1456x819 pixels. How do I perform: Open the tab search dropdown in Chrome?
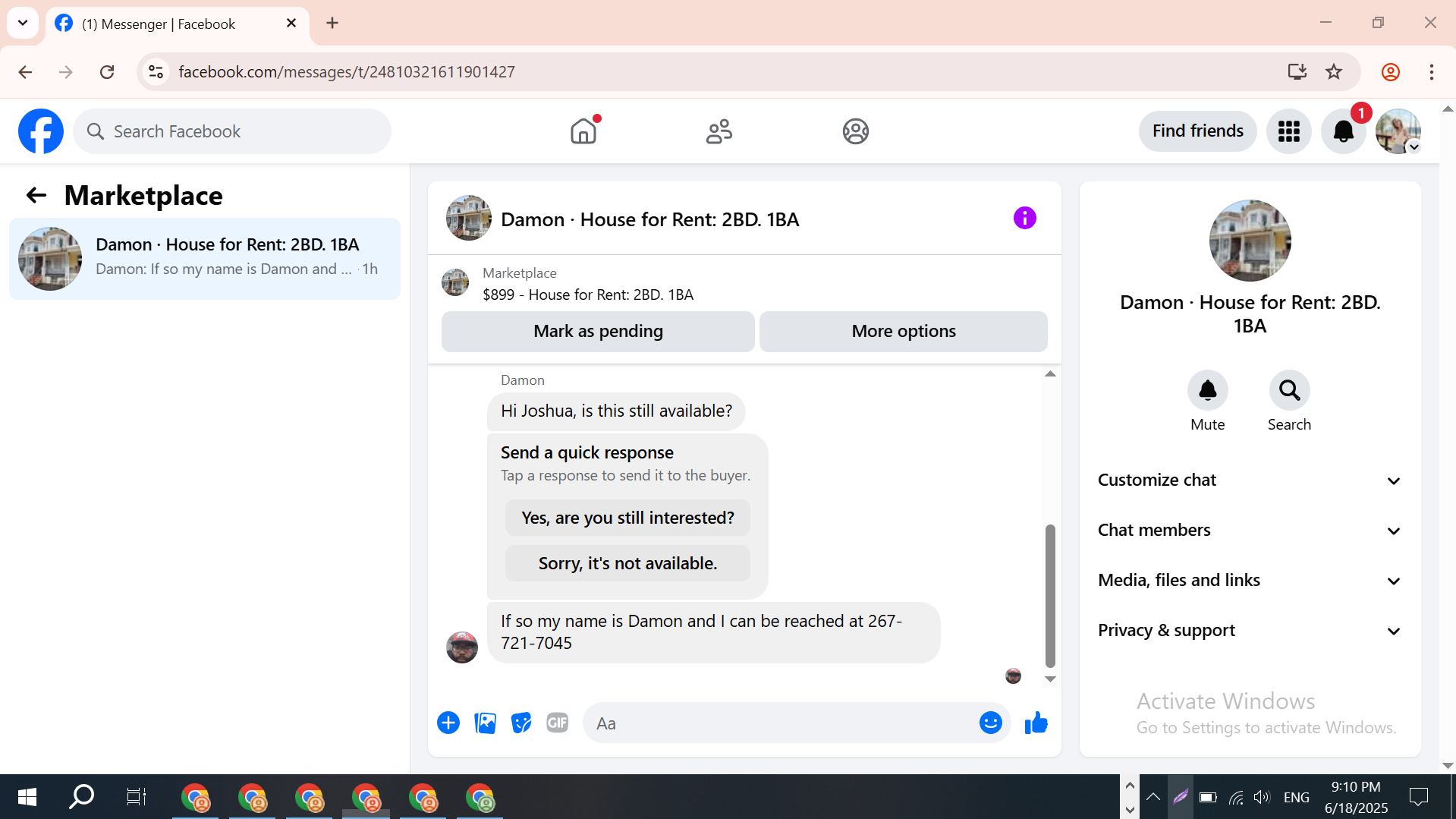pos(23,23)
